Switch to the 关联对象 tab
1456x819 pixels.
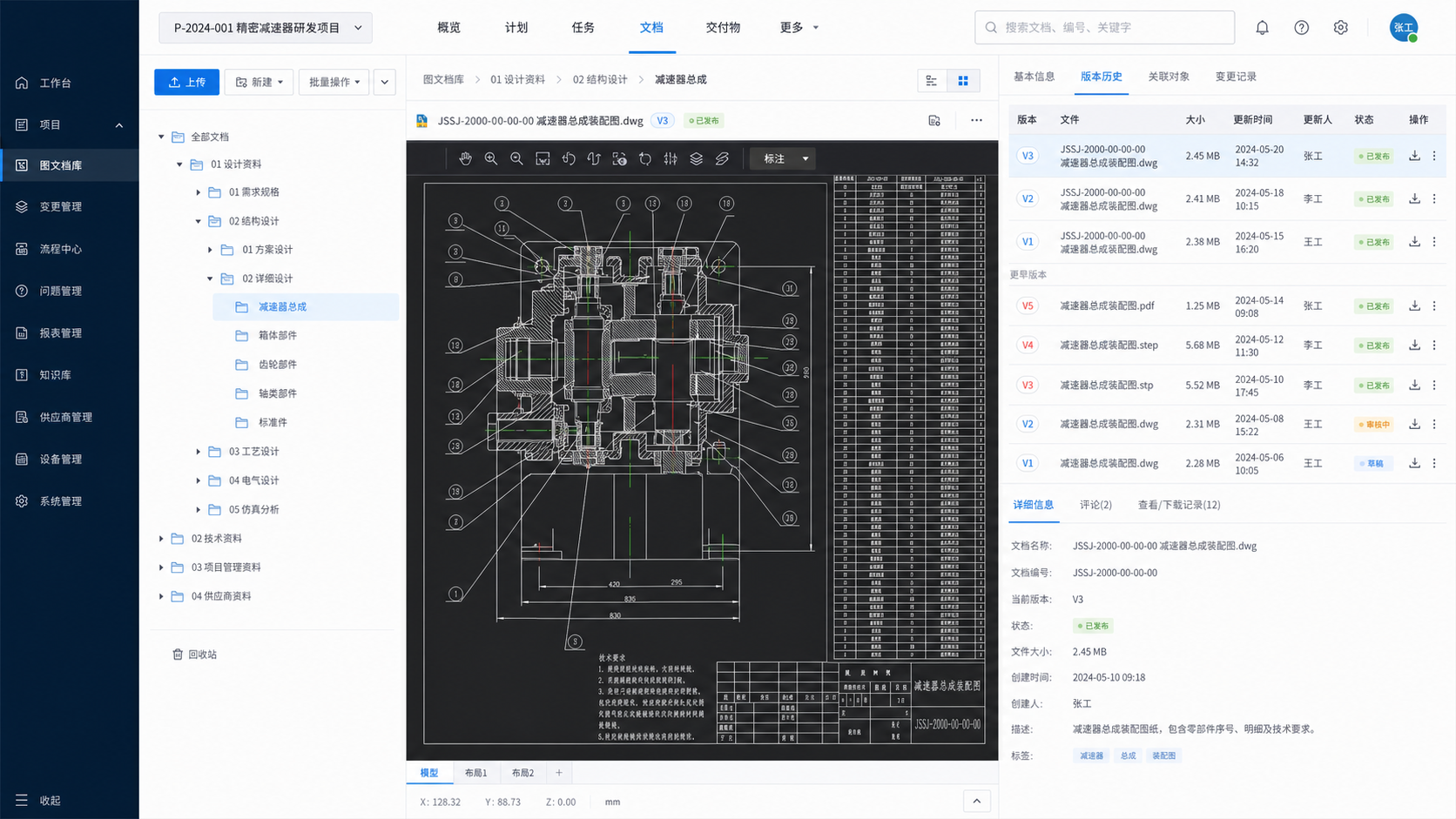pos(1169,77)
